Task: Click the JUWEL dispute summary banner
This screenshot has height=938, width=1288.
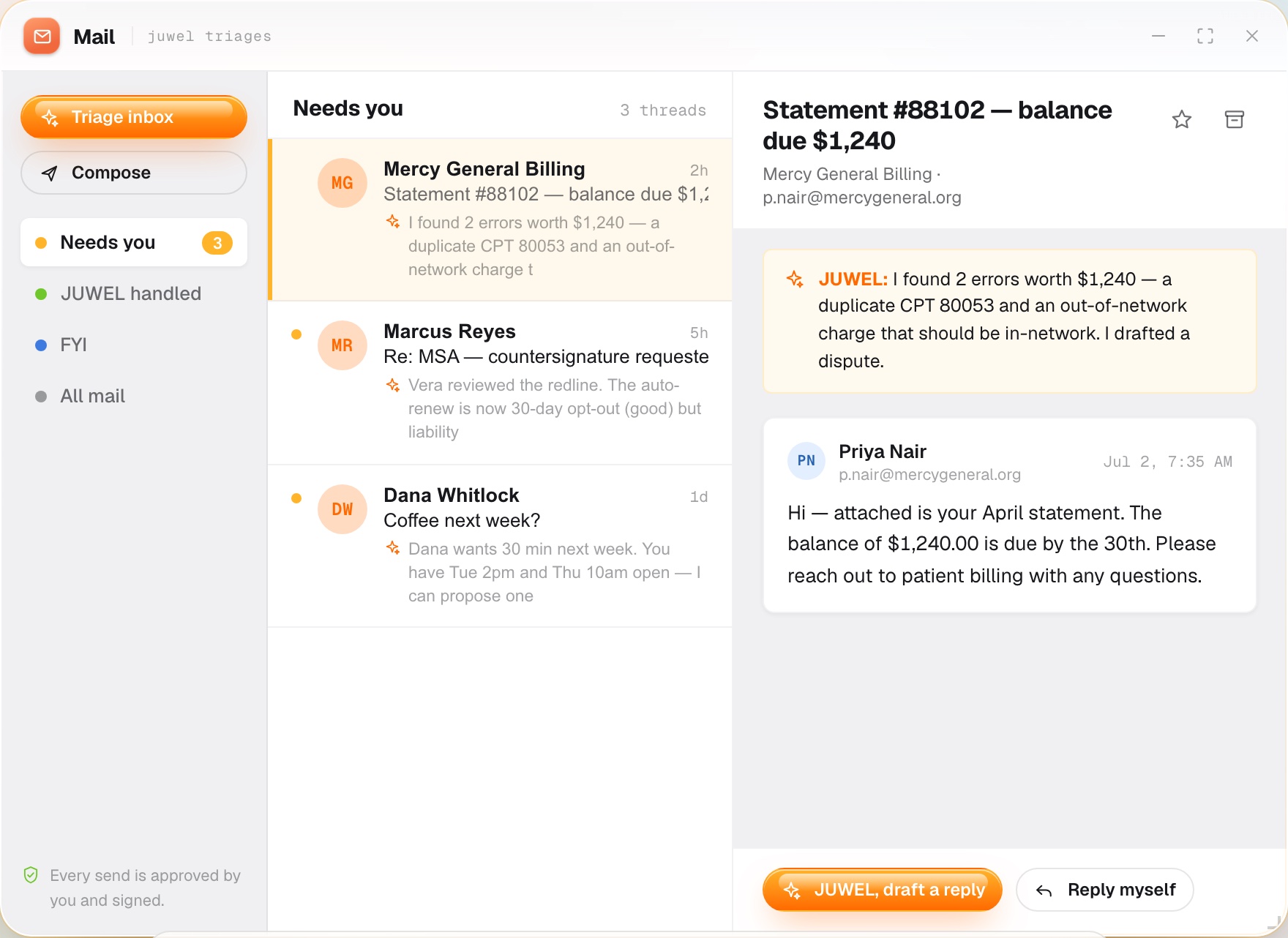Action: point(1010,320)
